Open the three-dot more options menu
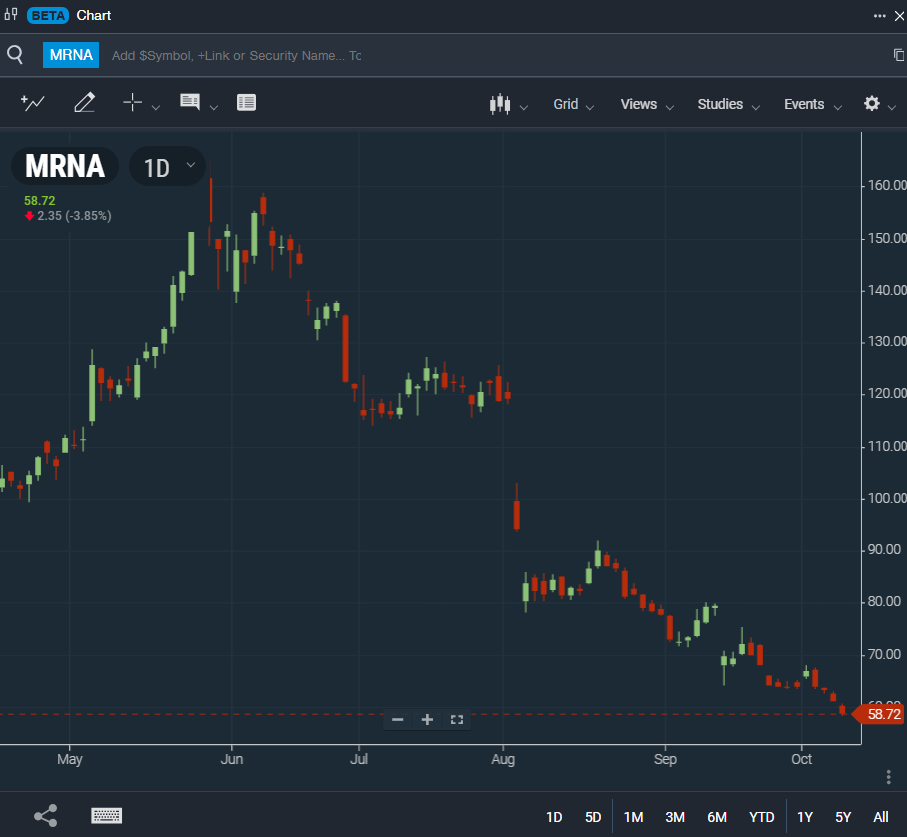This screenshot has width=907, height=837. pos(879,16)
